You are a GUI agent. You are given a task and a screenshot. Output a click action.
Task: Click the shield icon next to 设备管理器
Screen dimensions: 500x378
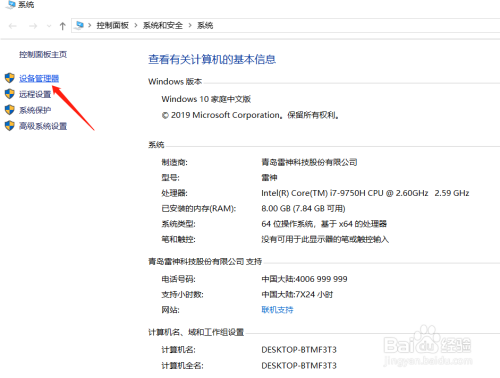tap(10, 78)
